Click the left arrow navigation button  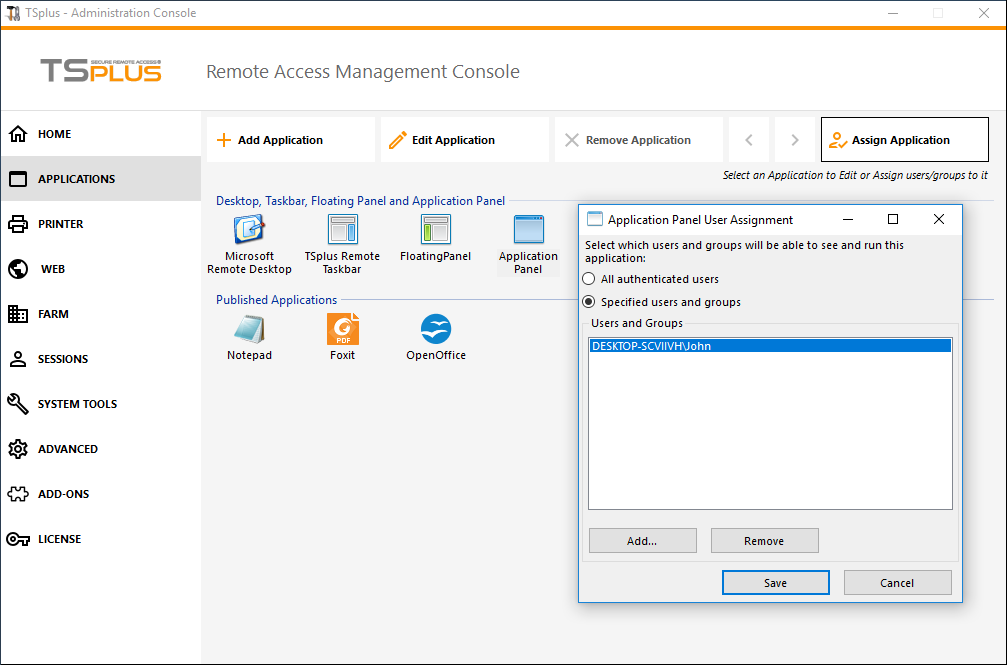(x=749, y=140)
